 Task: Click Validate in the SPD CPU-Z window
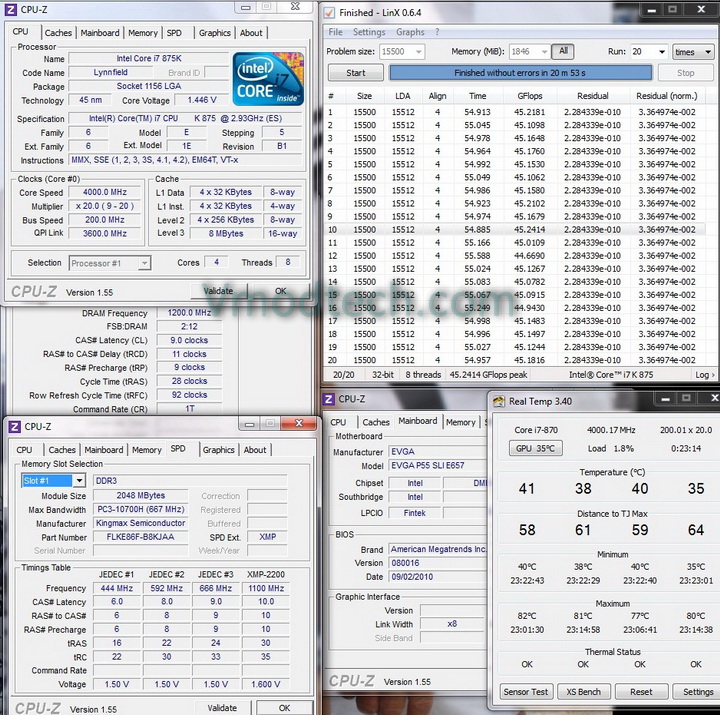pos(222,708)
